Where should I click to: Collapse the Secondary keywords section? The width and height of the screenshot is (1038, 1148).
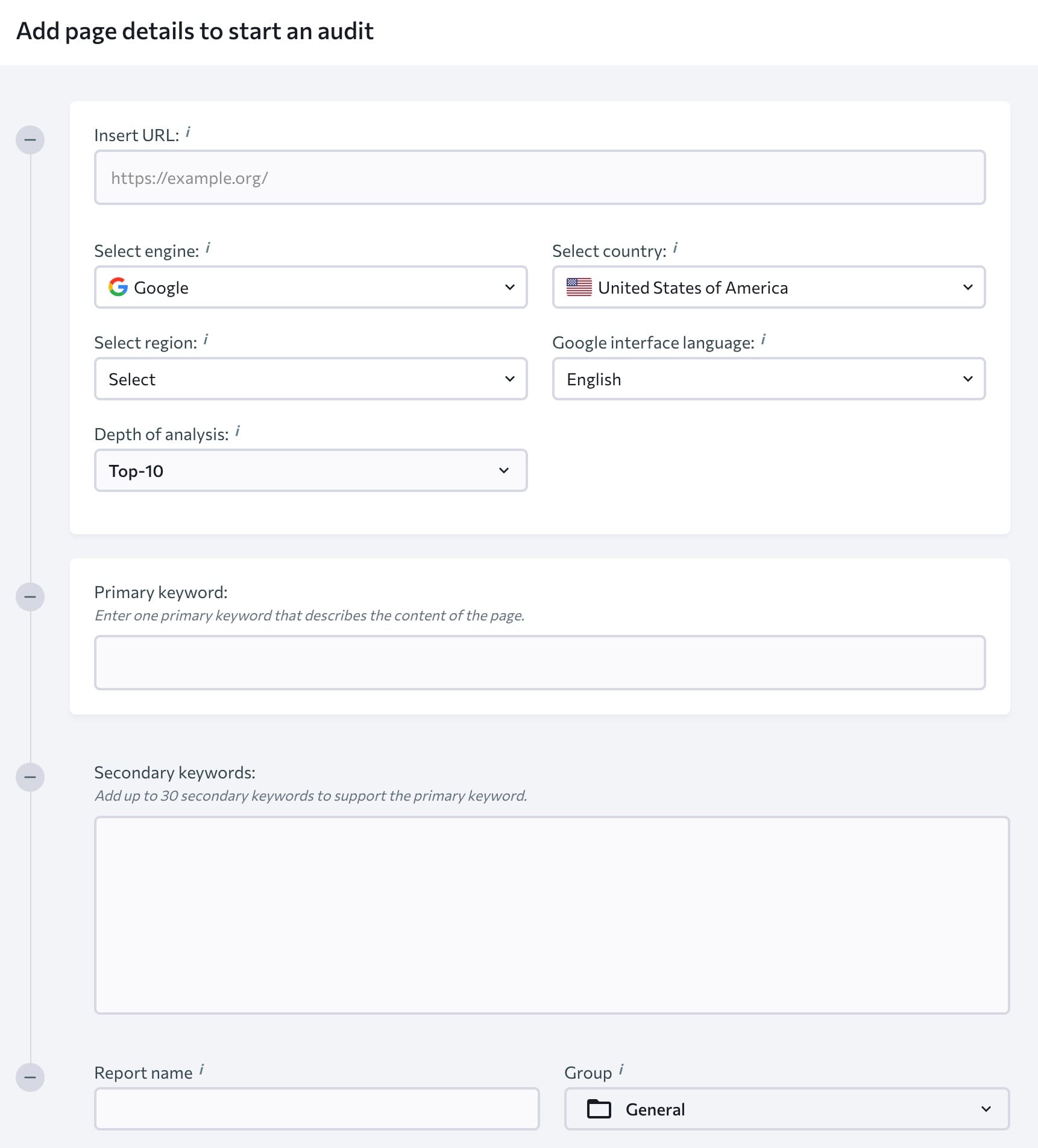coord(30,777)
